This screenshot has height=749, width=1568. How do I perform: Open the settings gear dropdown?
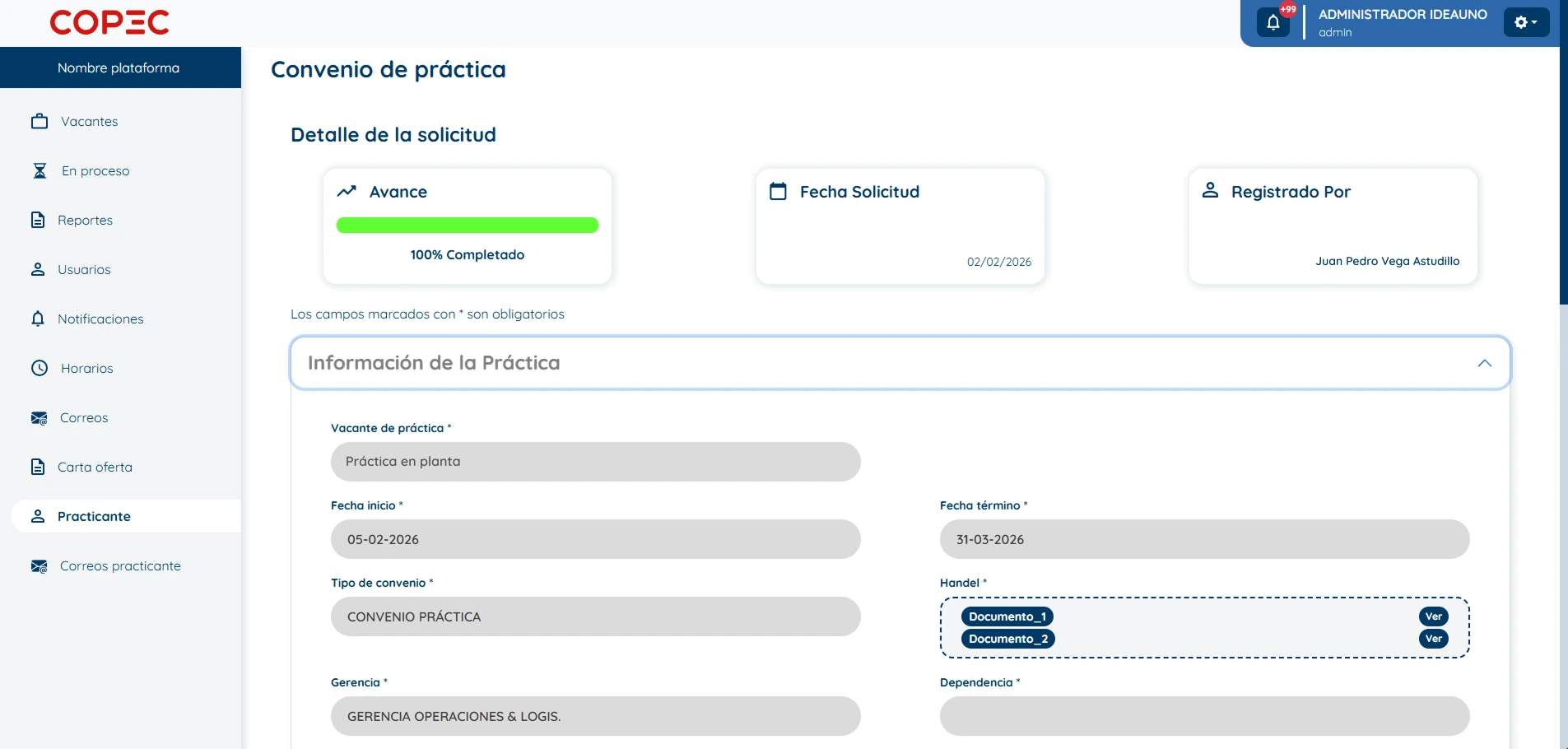(x=1525, y=22)
